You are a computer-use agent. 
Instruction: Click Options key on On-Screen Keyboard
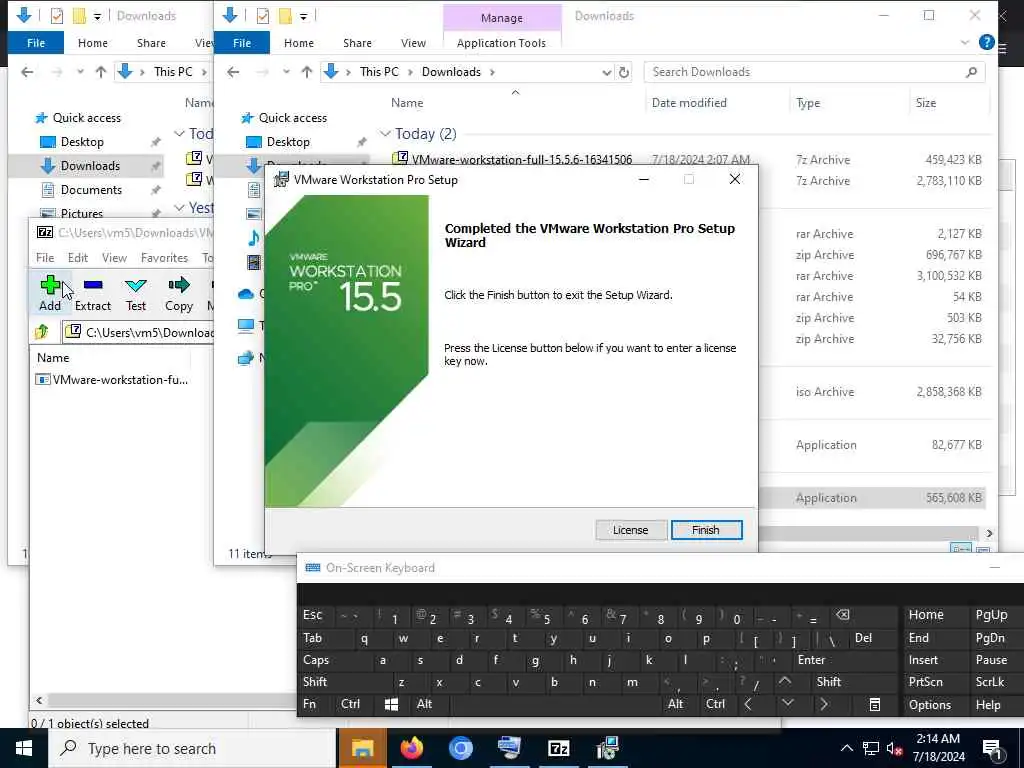(930, 705)
